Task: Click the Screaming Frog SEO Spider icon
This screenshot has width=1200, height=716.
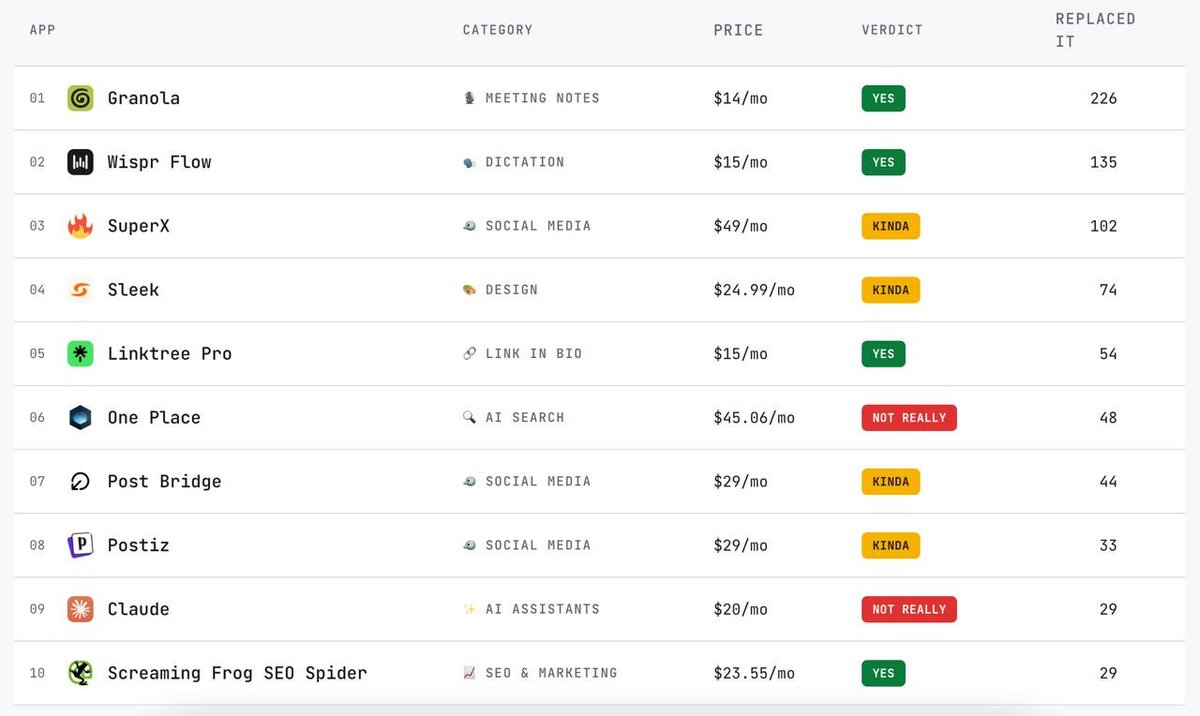Action: [x=80, y=673]
